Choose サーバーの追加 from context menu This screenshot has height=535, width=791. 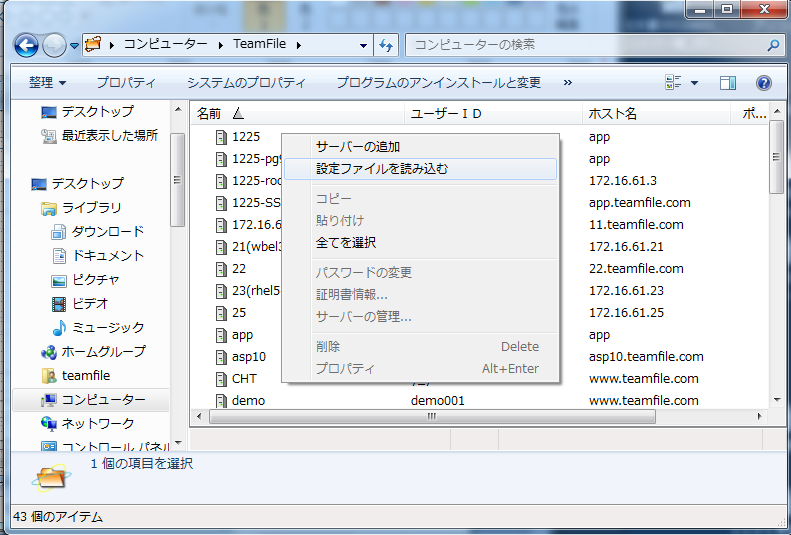(358, 147)
